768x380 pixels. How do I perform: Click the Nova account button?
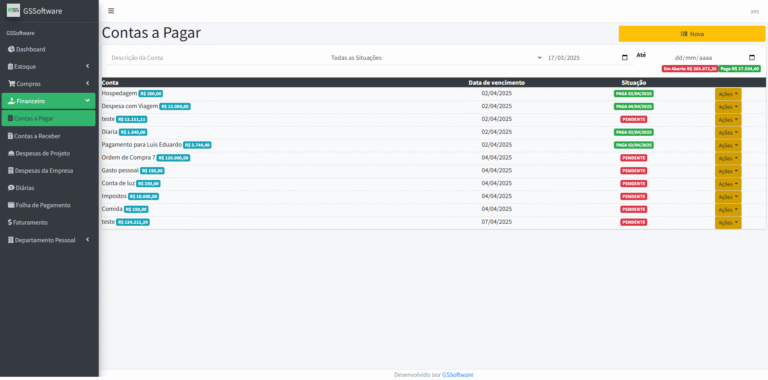692,34
